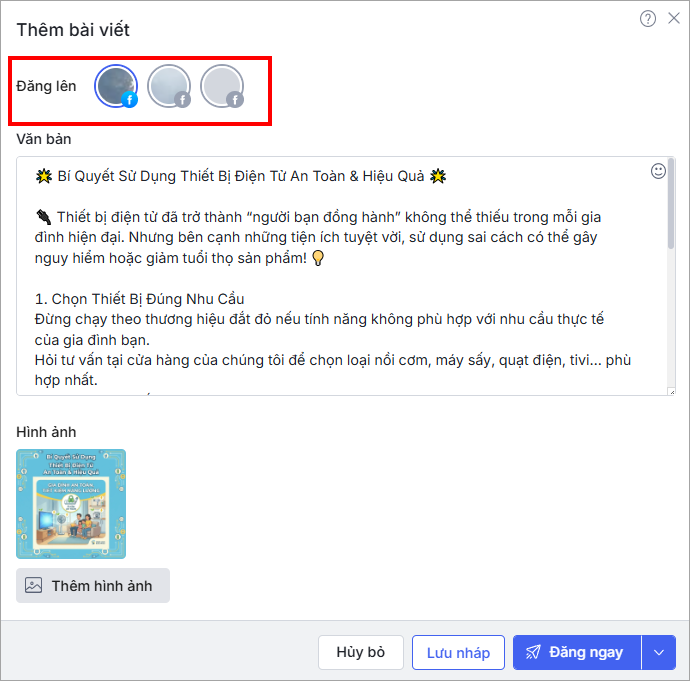Click the paper plane icon on Đăng ngay

pyautogui.click(x=533, y=652)
